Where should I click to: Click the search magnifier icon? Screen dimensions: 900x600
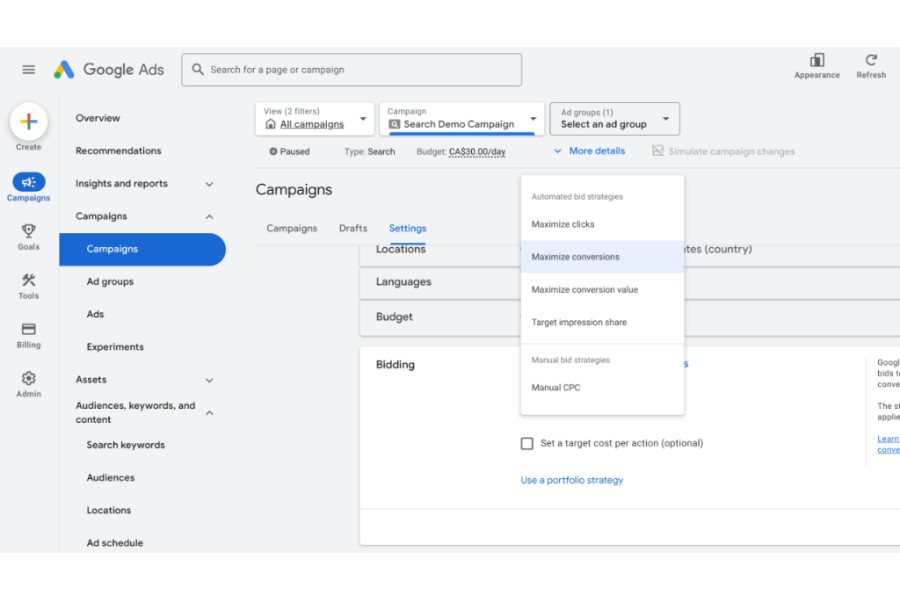(x=197, y=69)
